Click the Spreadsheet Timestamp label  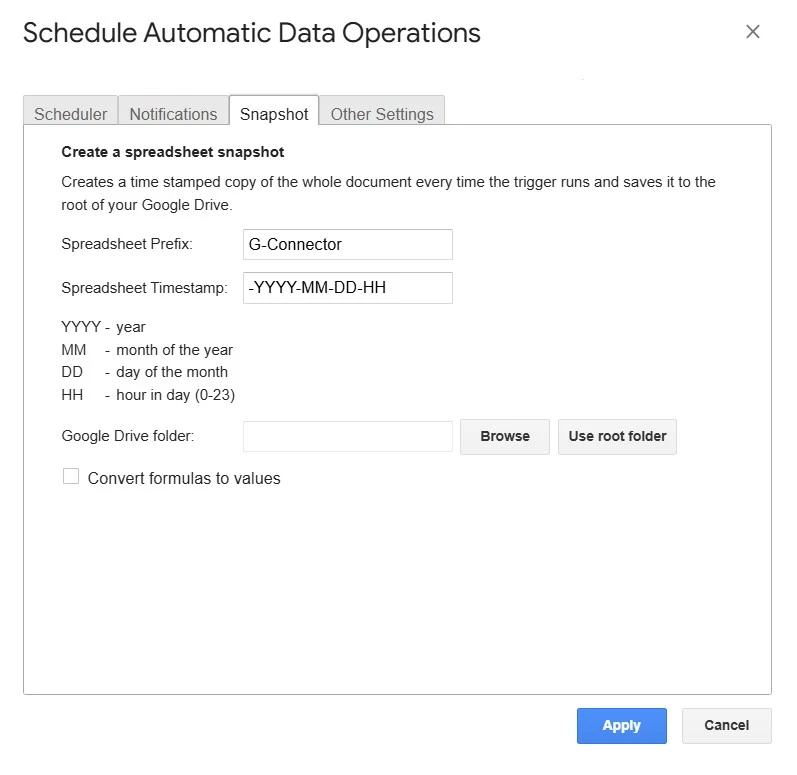[x=145, y=288]
